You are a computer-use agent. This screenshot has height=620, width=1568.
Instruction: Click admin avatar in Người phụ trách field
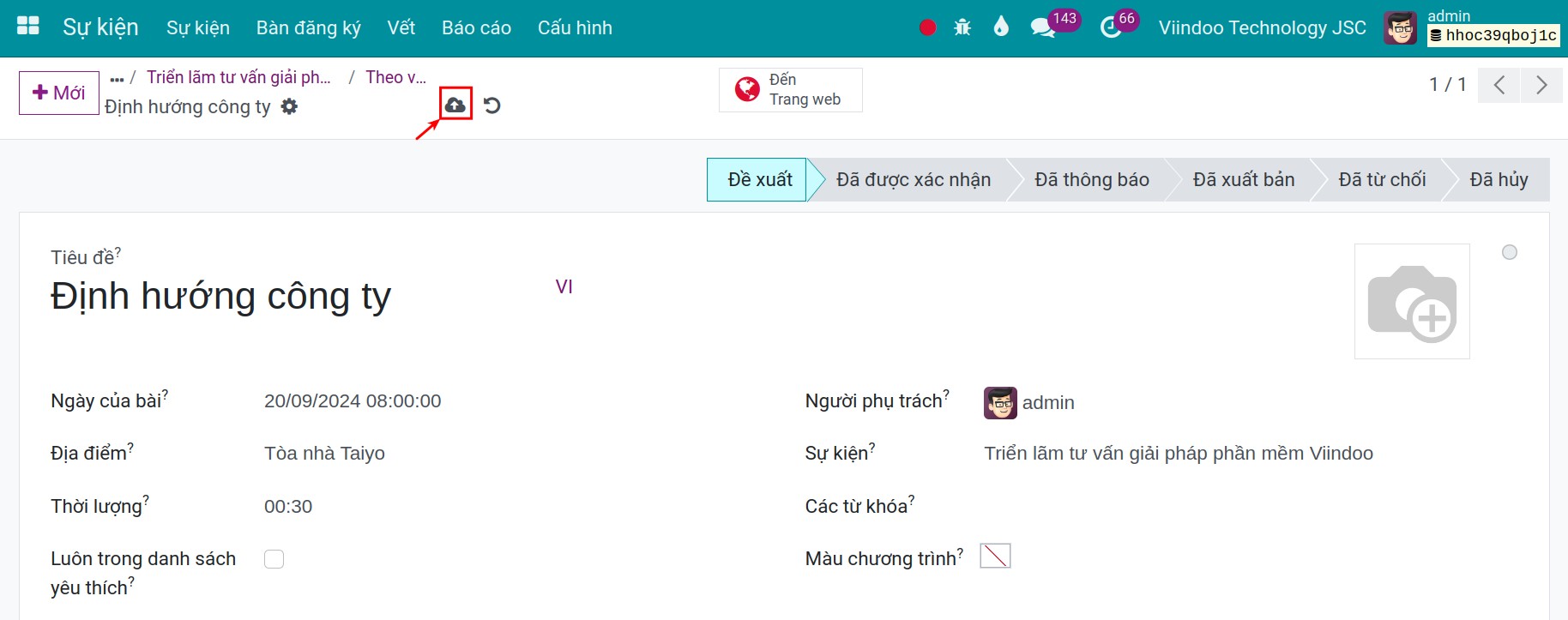pos(1000,403)
